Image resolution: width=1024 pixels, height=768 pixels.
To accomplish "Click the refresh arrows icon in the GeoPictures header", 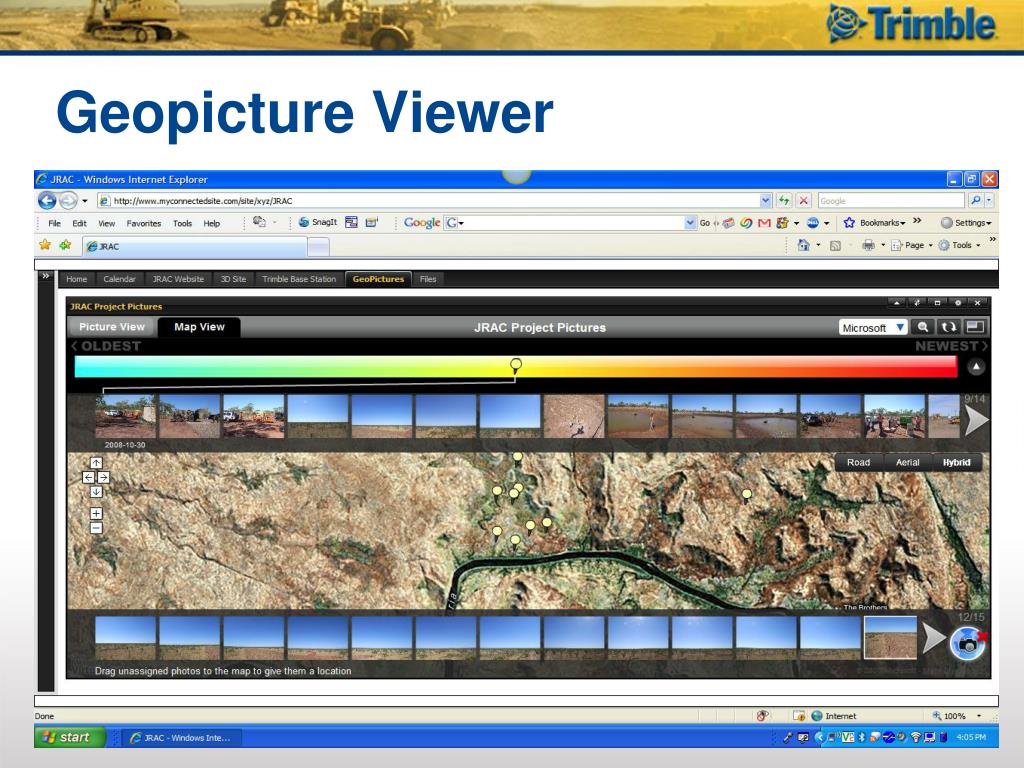I will tap(948, 327).
